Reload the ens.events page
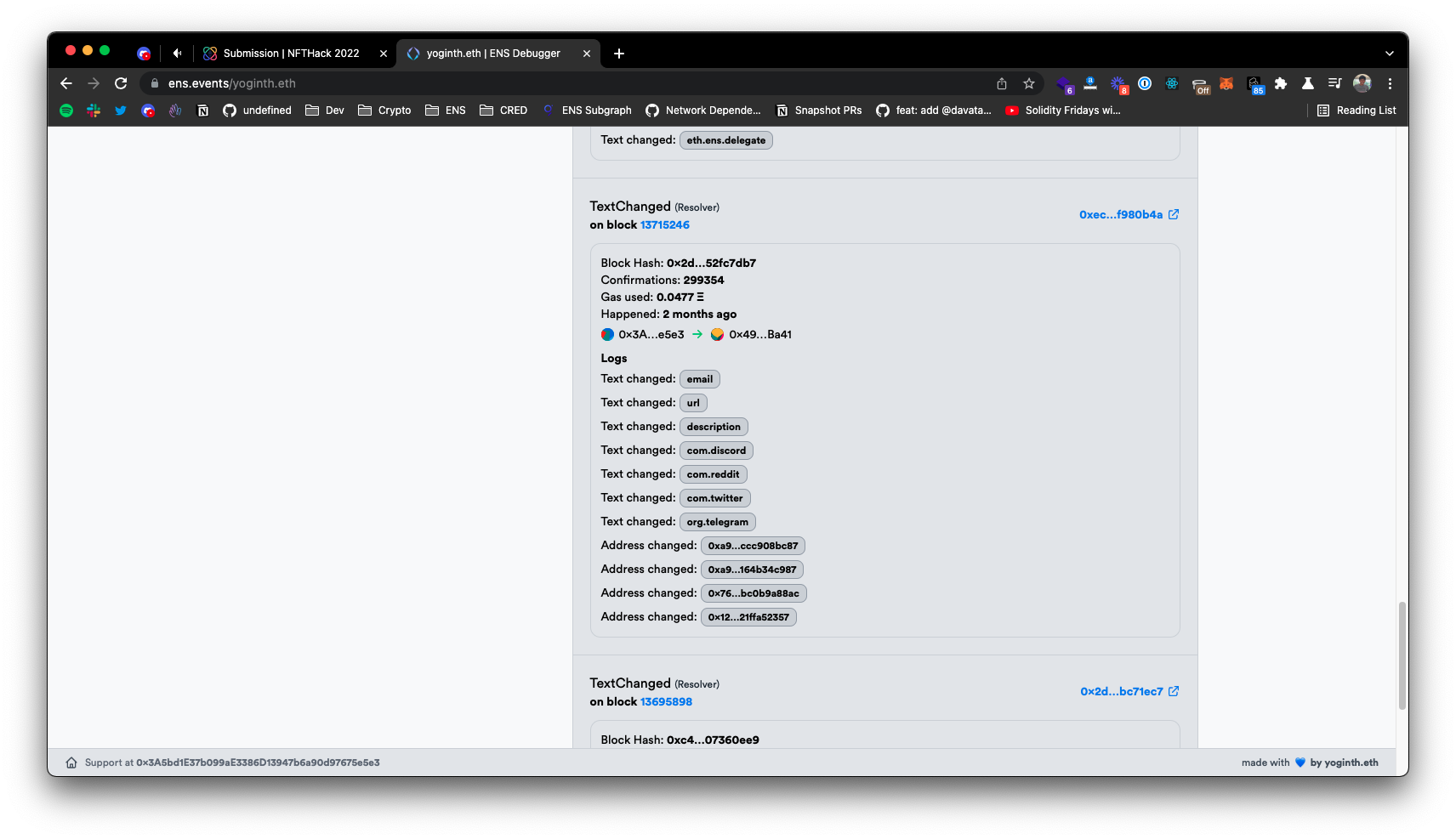Viewport: 1456px width, 839px height. pos(121,83)
